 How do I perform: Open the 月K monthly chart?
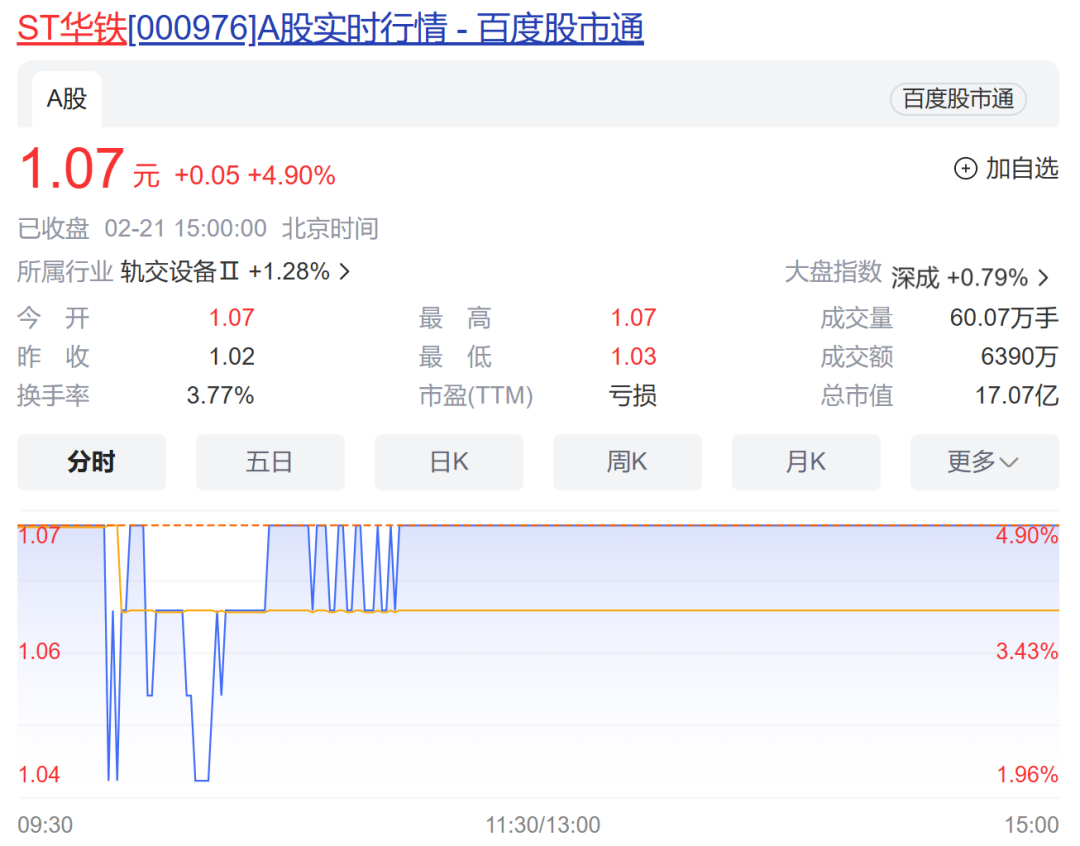pos(806,462)
